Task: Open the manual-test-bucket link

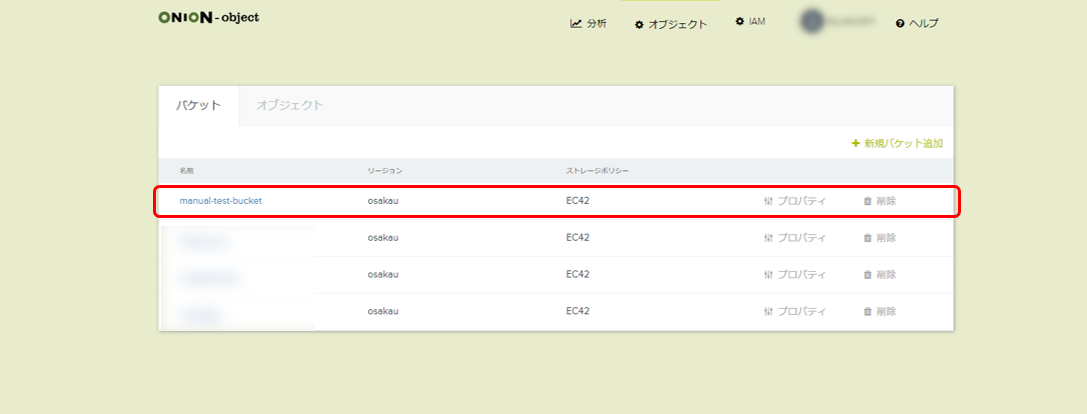Action: [220, 201]
